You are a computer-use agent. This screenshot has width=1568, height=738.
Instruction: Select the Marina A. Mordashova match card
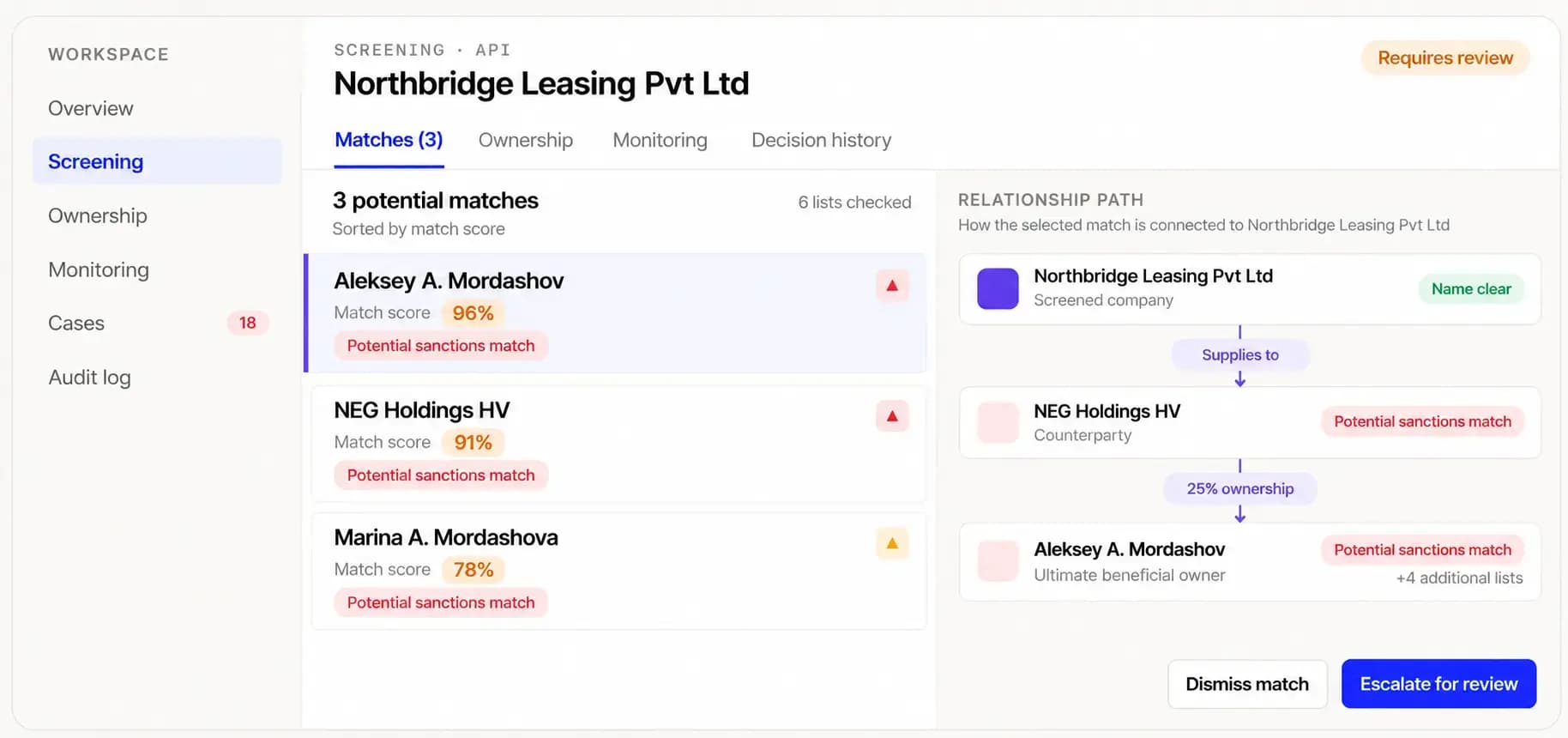pos(618,571)
